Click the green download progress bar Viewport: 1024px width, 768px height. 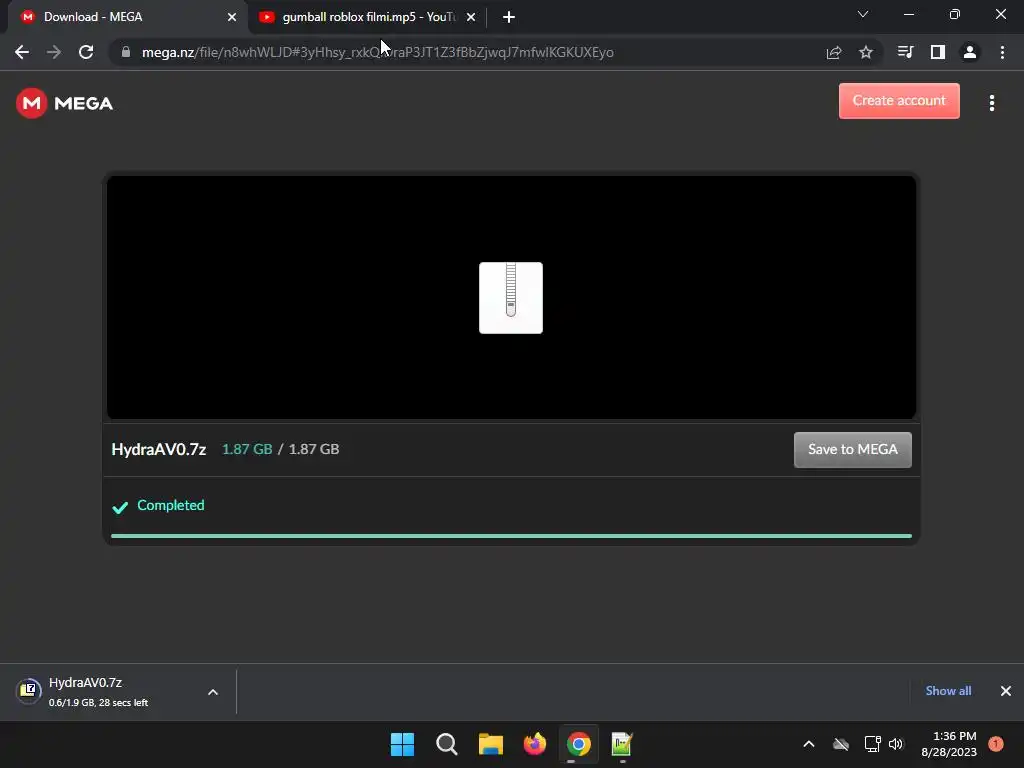point(511,536)
